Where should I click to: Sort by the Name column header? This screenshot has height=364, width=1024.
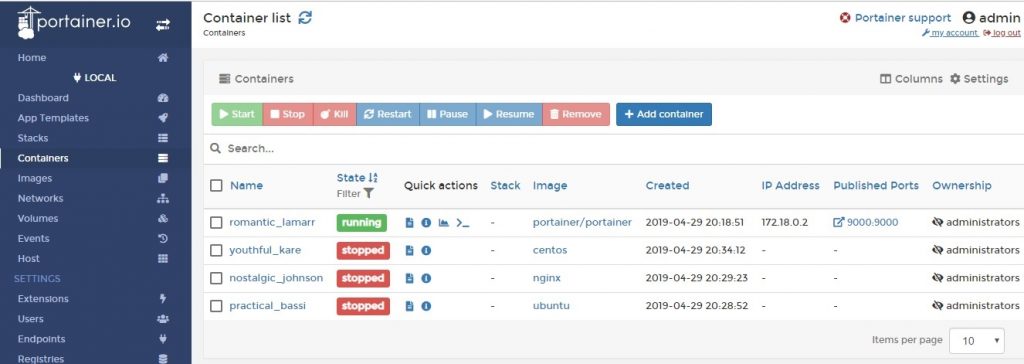coord(246,186)
